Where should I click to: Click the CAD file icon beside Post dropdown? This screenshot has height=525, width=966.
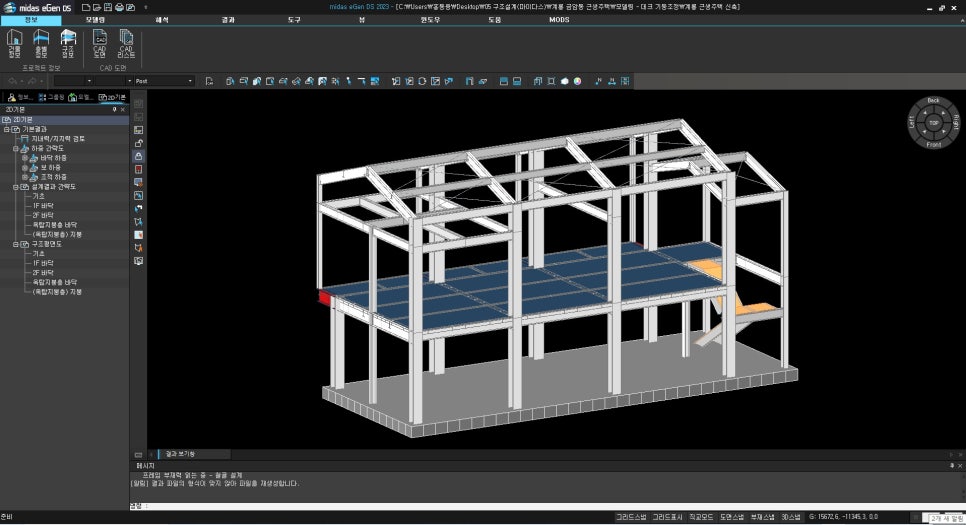[x=209, y=81]
